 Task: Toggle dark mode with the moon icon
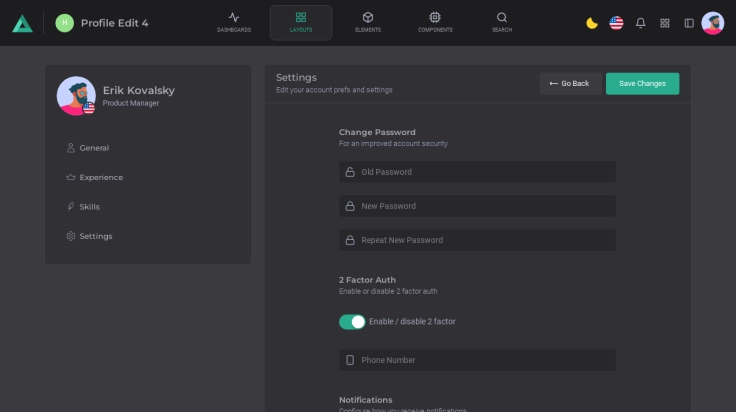coord(592,23)
